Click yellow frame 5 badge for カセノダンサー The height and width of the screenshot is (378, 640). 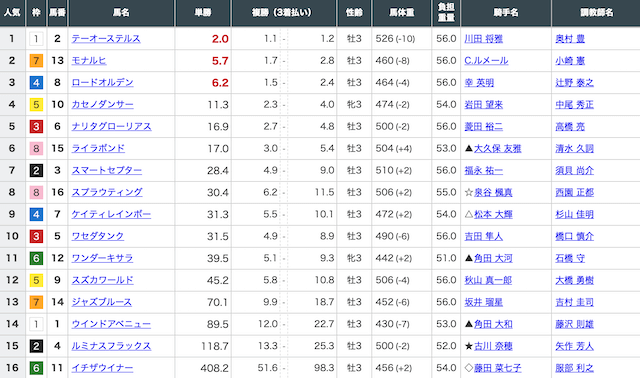point(36,105)
